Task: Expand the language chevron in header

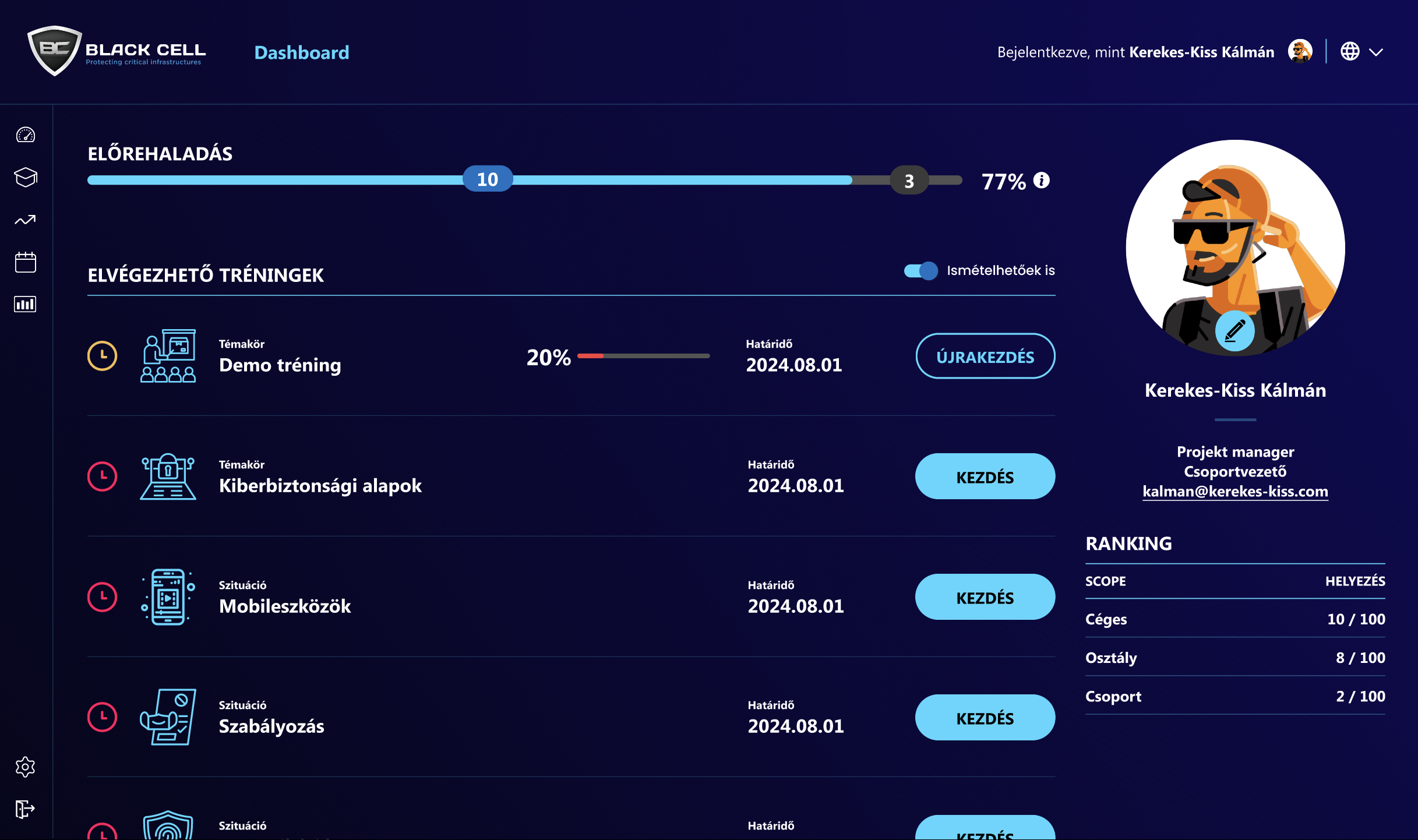Action: (x=1376, y=52)
